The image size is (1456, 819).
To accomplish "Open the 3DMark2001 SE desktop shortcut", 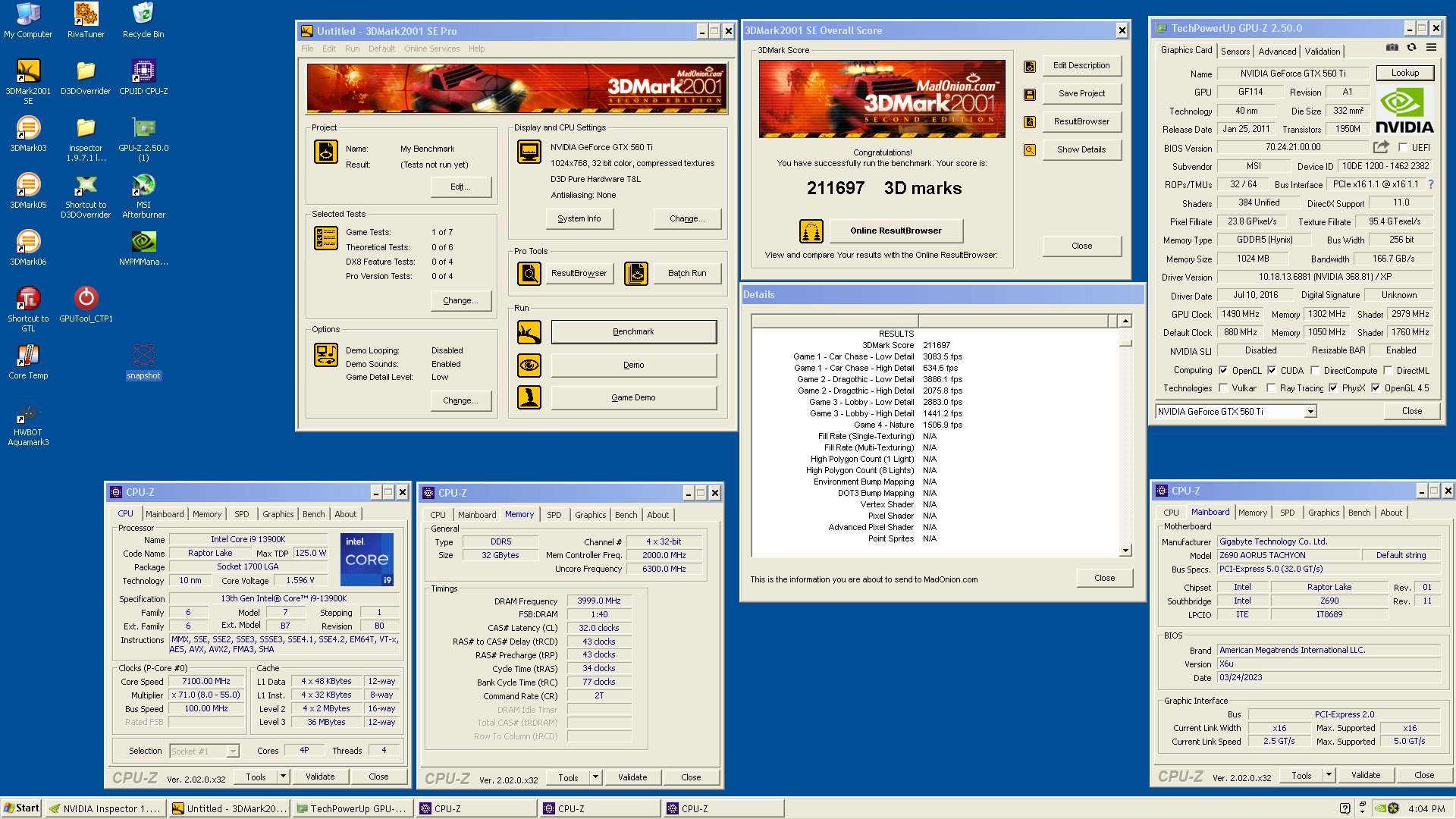I will coord(28,82).
